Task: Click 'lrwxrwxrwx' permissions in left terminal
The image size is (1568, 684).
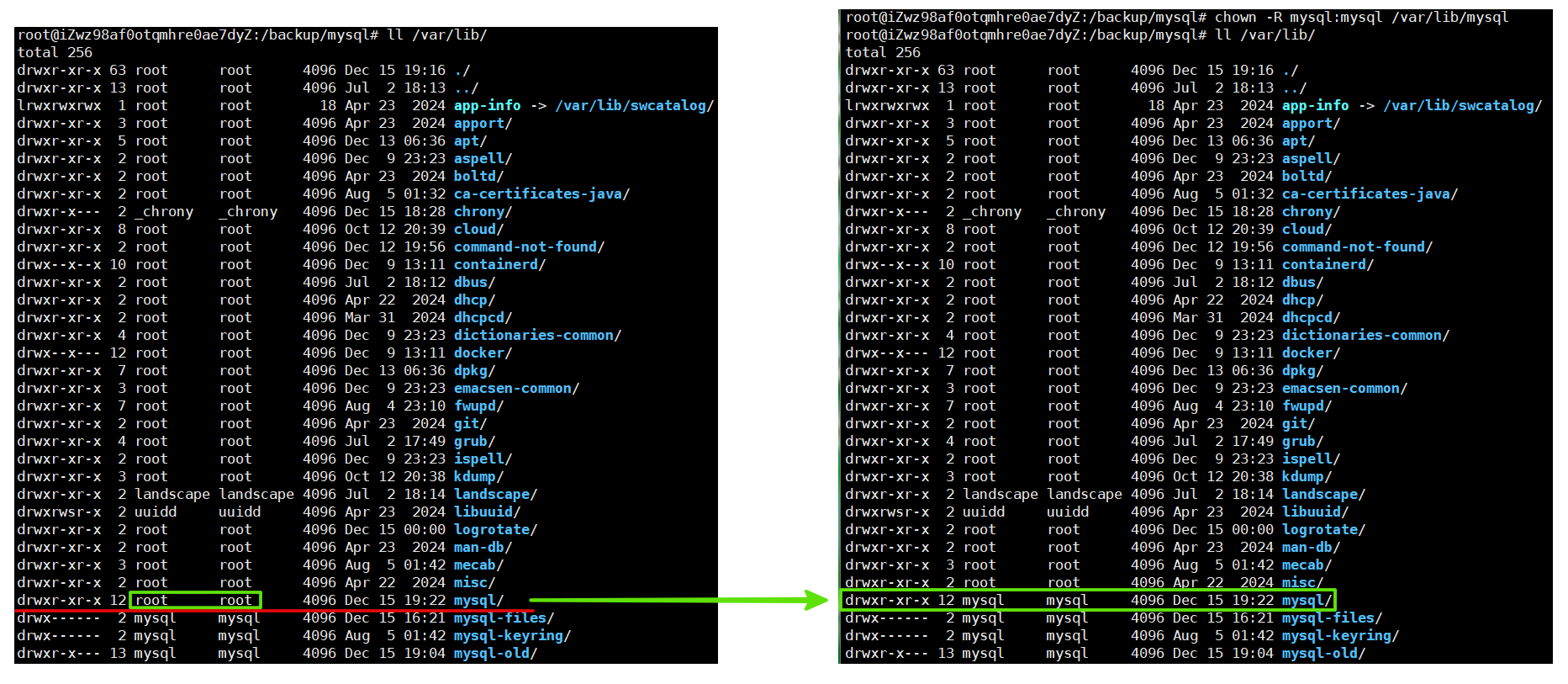Action: [59, 106]
